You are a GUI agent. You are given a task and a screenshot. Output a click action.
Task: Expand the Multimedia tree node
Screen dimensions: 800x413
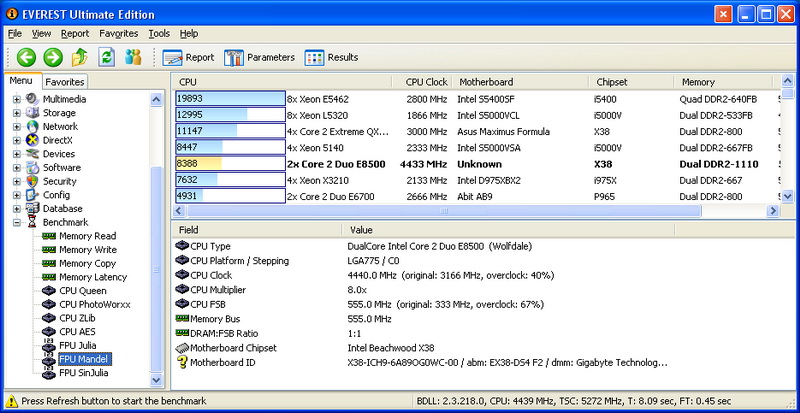click(x=17, y=99)
